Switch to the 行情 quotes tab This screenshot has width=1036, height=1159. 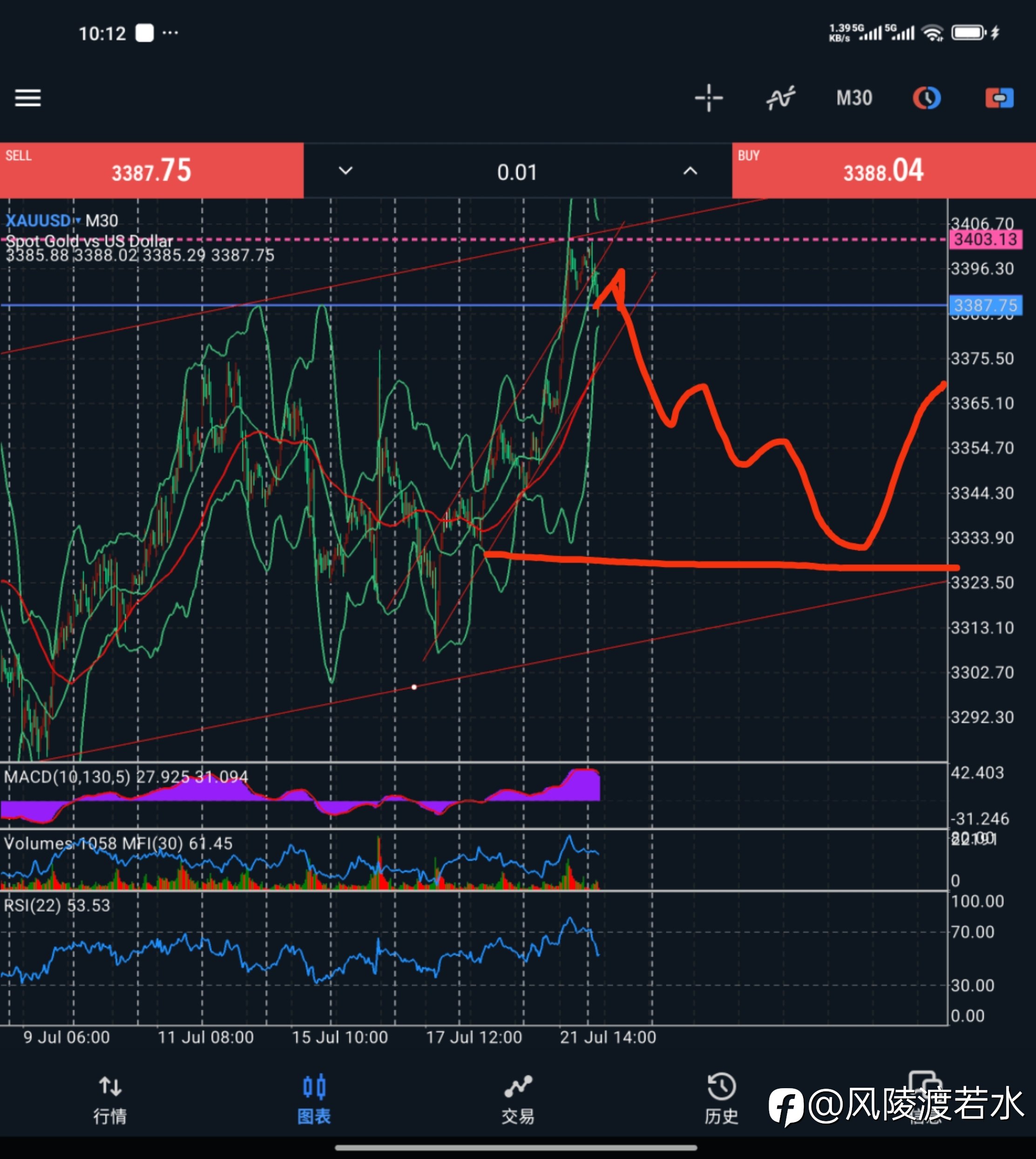(x=110, y=1100)
